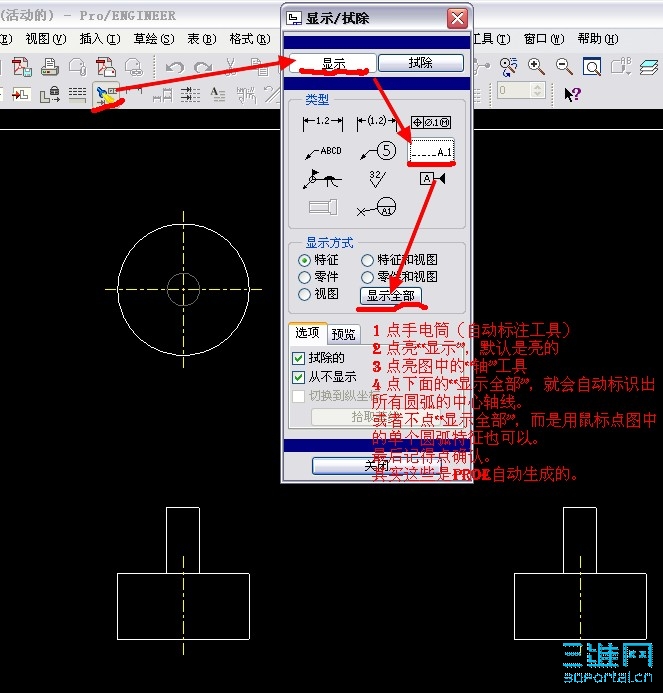This screenshot has height=693, width=663.
Task: Click the 显示 toggle button
Action: click(x=333, y=63)
